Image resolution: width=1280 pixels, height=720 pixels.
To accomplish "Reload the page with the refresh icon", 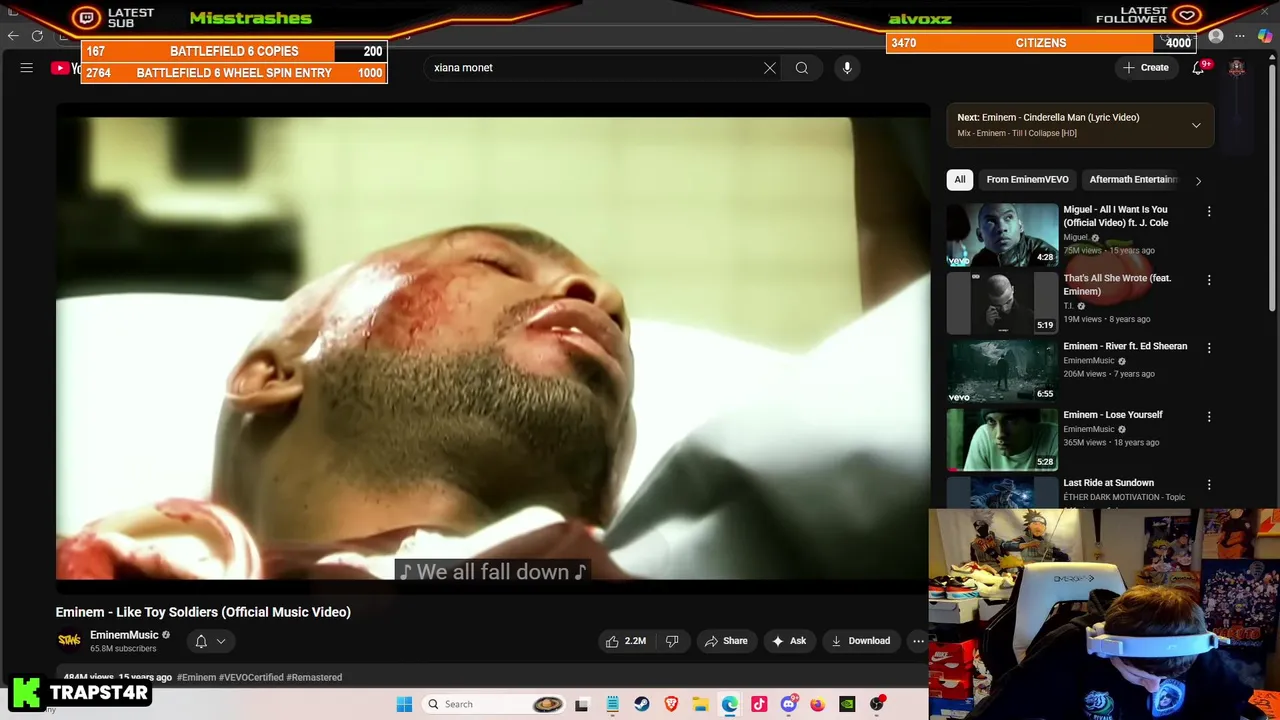I will [x=37, y=36].
